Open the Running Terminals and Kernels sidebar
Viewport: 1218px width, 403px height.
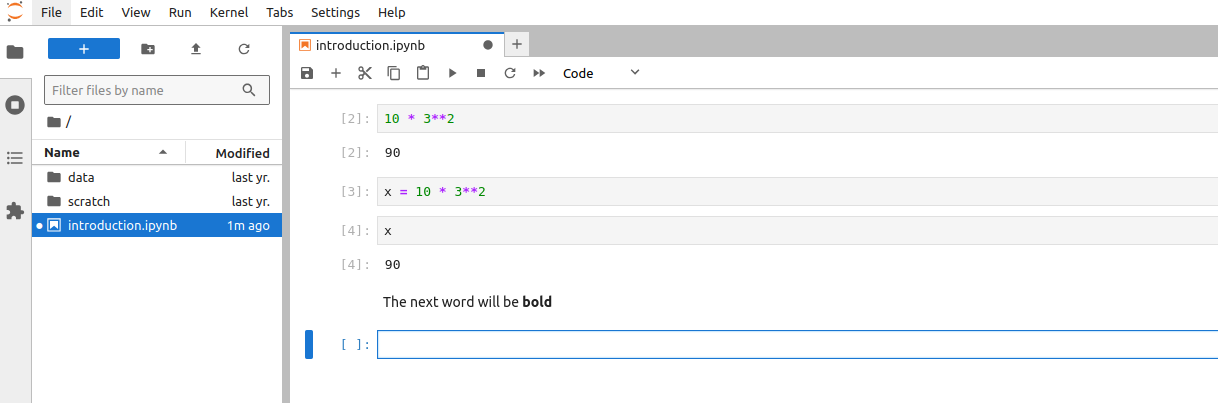pos(15,104)
